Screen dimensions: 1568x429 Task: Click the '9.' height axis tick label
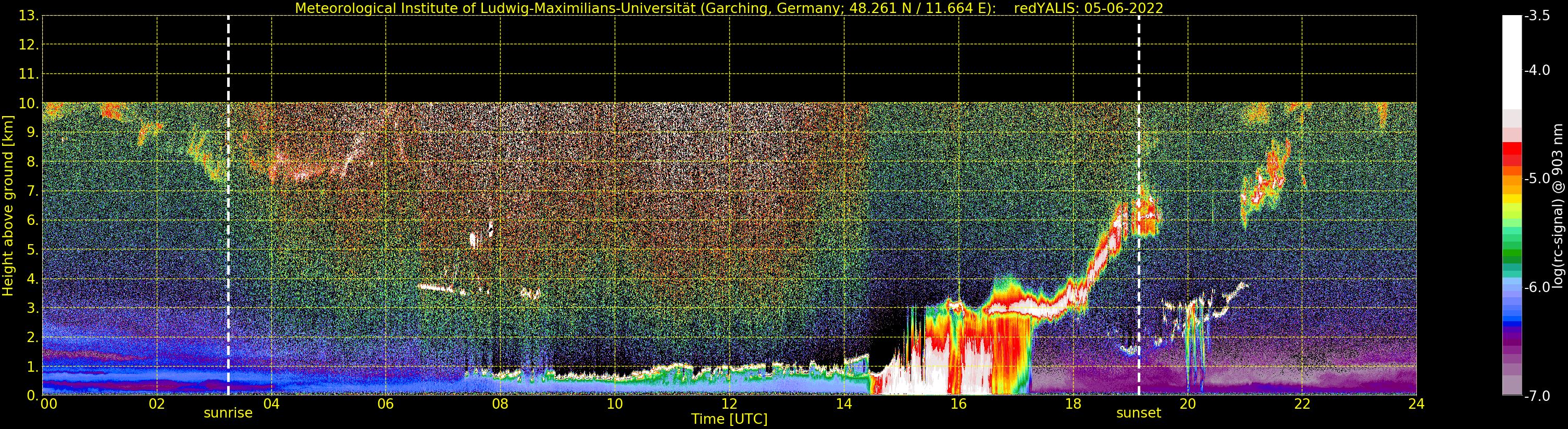pos(32,133)
